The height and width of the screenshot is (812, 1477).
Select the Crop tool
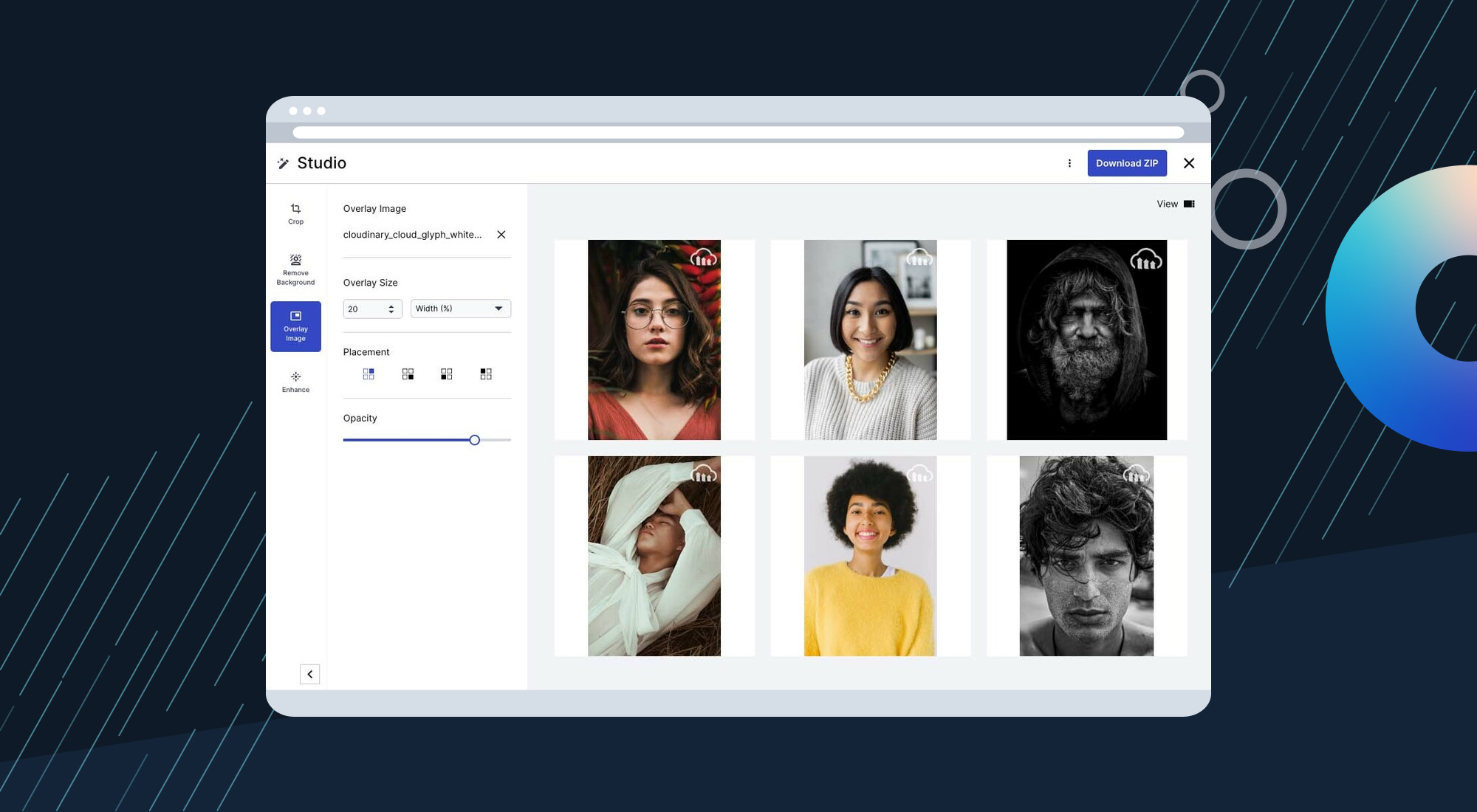[x=295, y=213]
